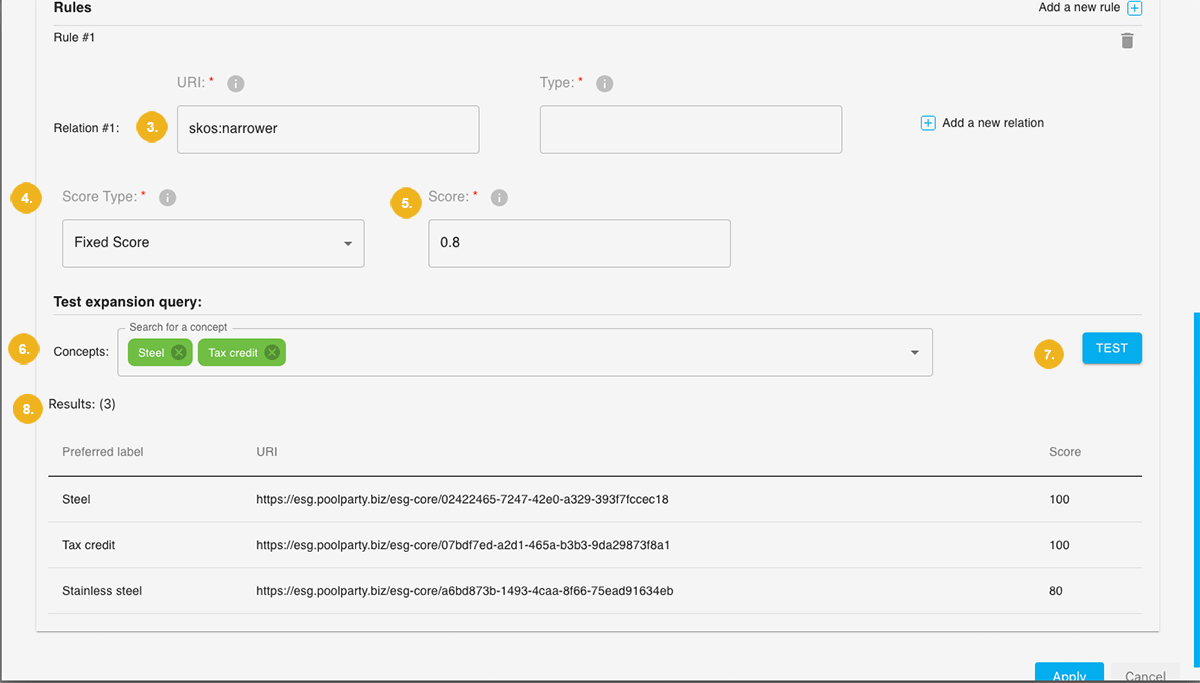Screen dimensions: 1200x683
Task: Click the info icon beside Score Type
Action: click(x=167, y=197)
